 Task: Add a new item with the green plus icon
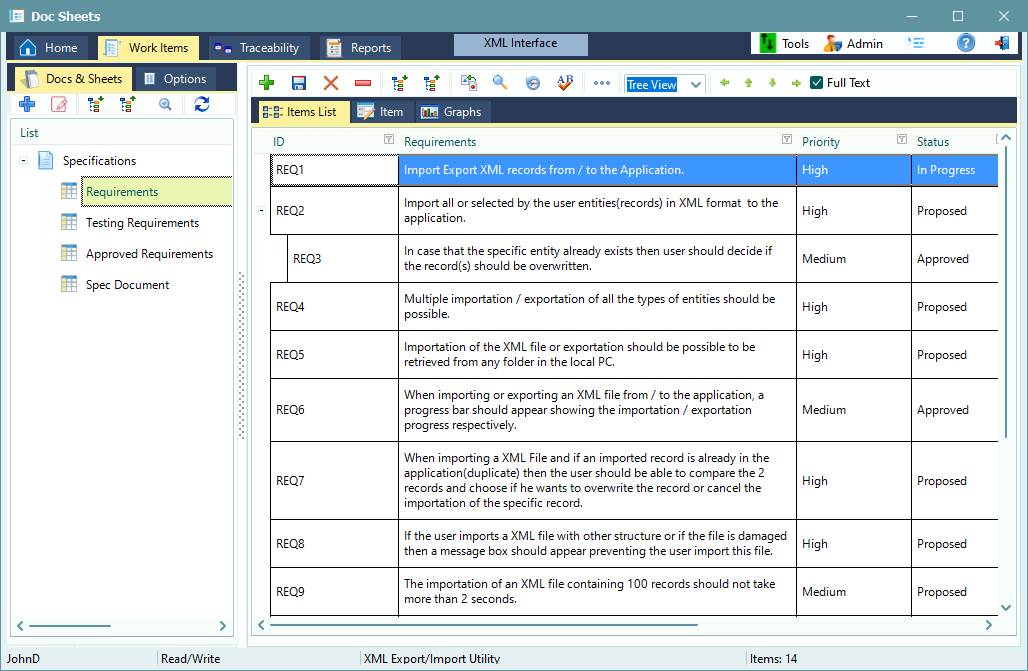pos(266,83)
